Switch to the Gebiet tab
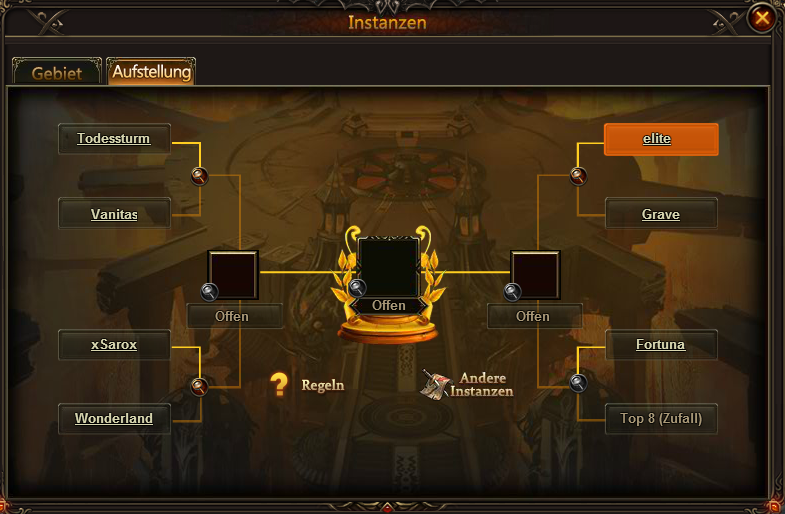Viewport: 785px width, 514px height. (x=57, y=72)
